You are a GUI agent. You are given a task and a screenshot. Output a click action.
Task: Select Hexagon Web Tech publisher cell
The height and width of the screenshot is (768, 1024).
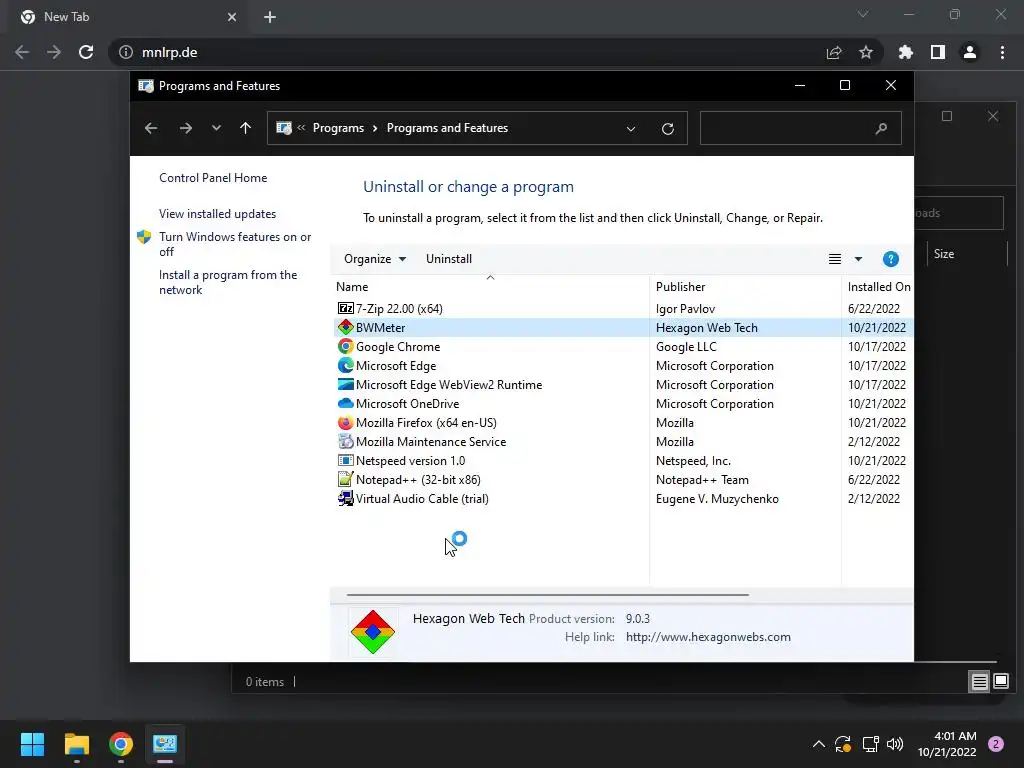(x=707, y=327)
